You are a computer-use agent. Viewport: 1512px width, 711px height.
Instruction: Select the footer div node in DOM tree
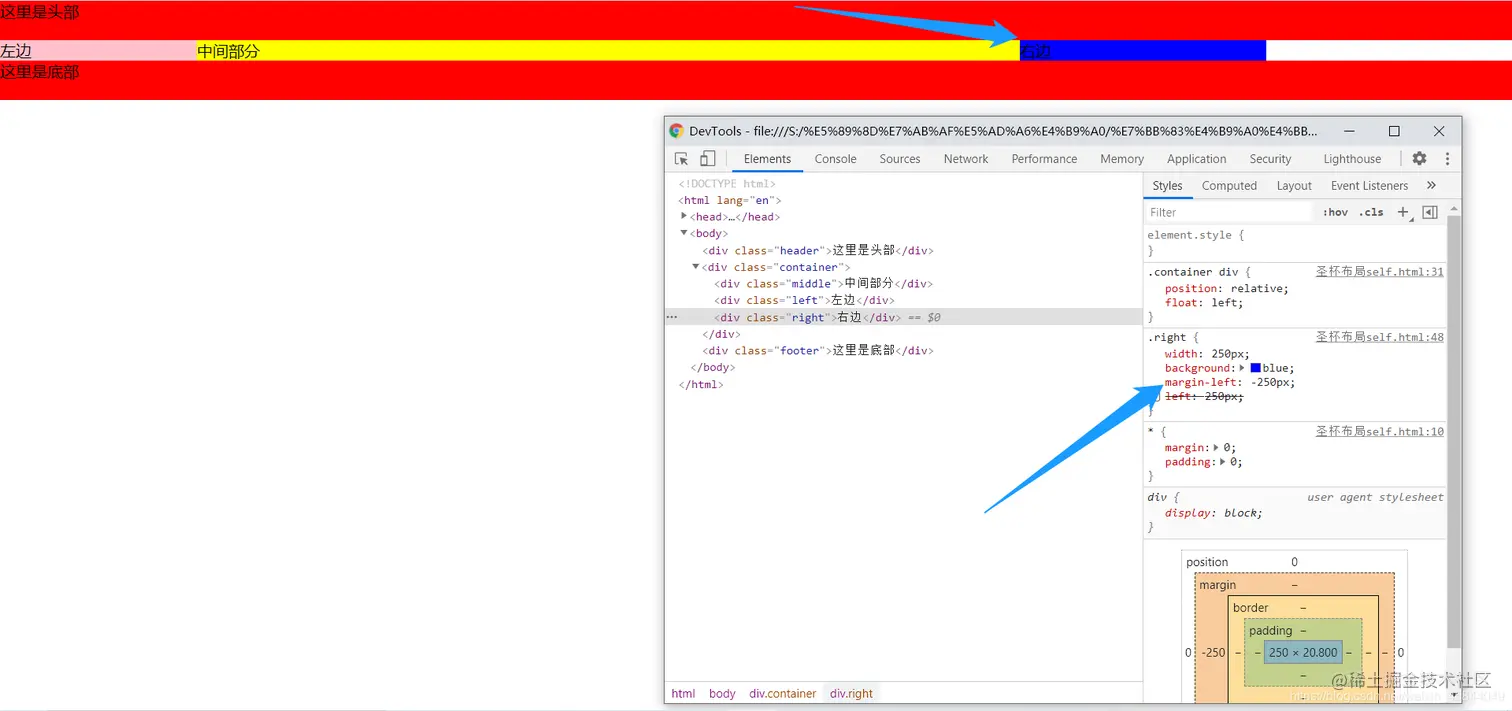click(818, 350)
